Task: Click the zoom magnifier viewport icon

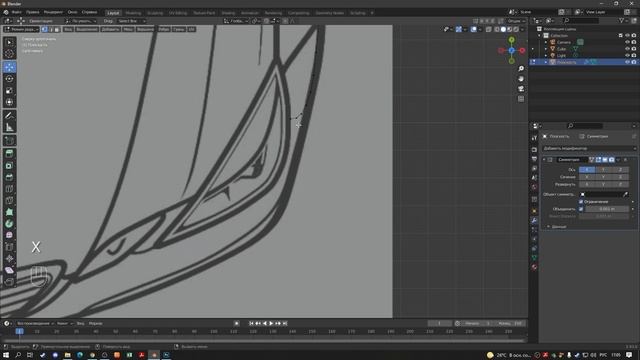Action: [521, 69]
